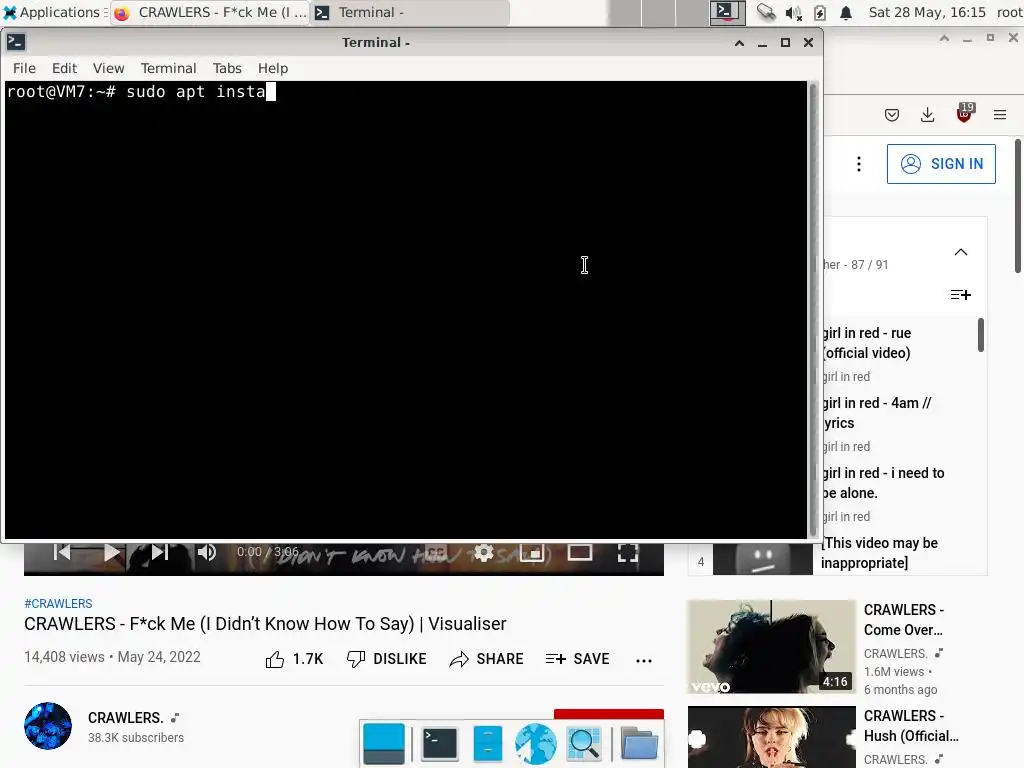Like the video with the thumbs up icon
This screenshot has width=1024, height=768.
275,660
